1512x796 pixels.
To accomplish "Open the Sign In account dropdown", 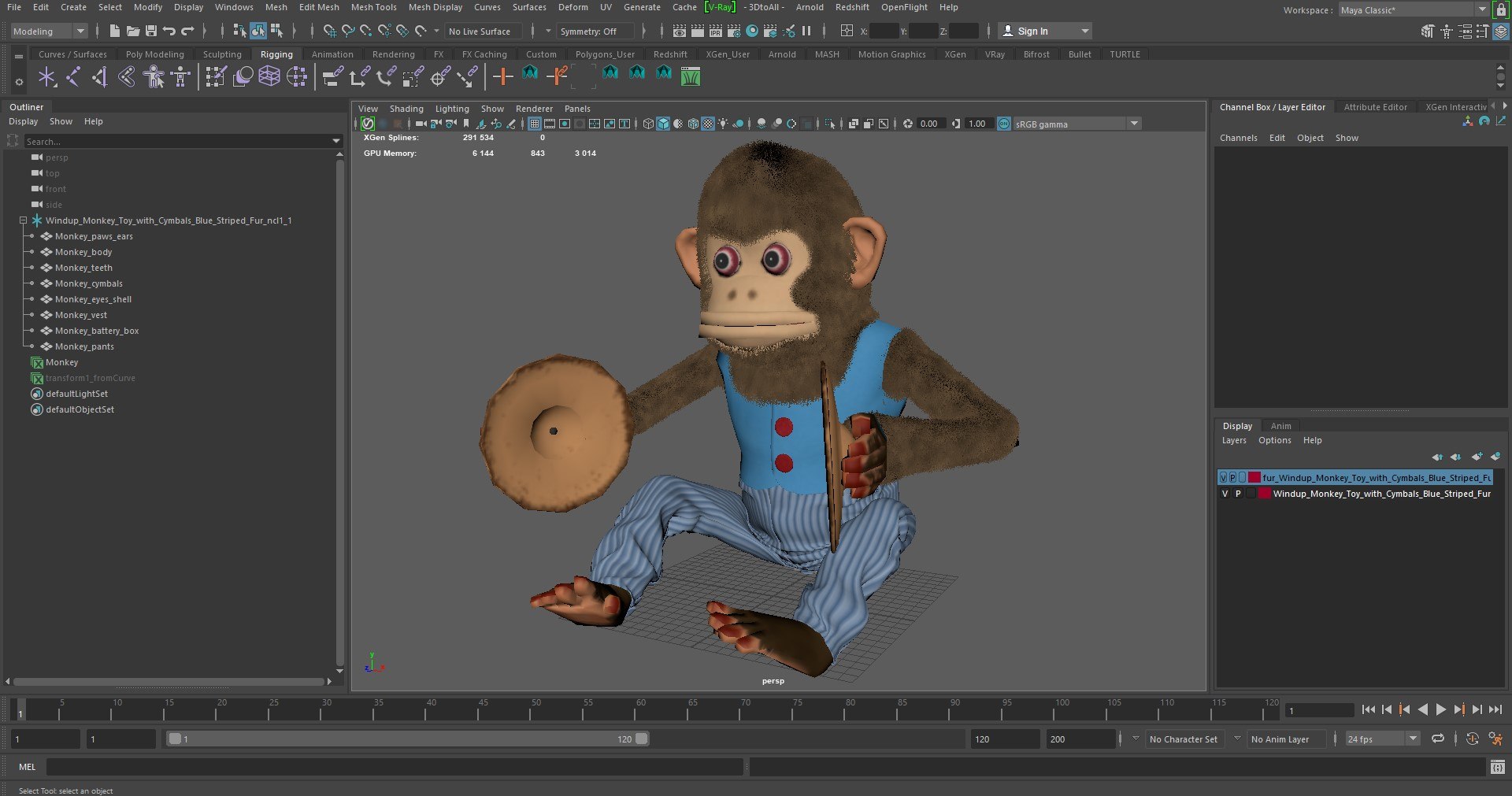I will tap(1045, 31).
